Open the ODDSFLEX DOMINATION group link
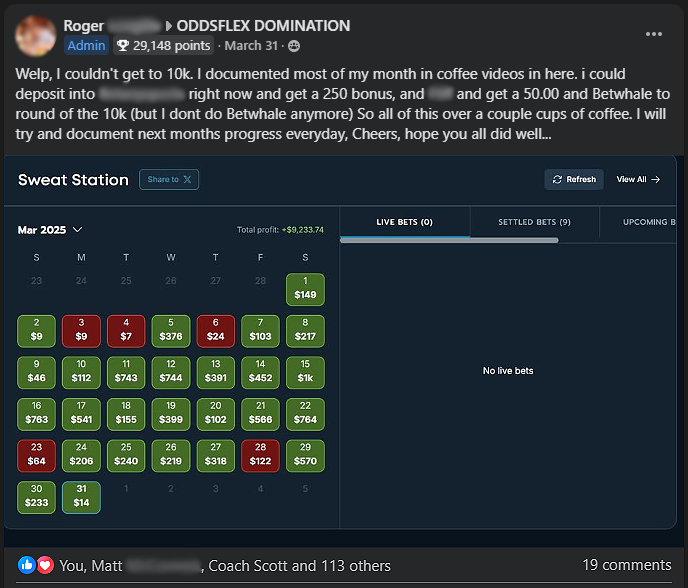Viewport: 688px width, 588px height. coord(263,26)
